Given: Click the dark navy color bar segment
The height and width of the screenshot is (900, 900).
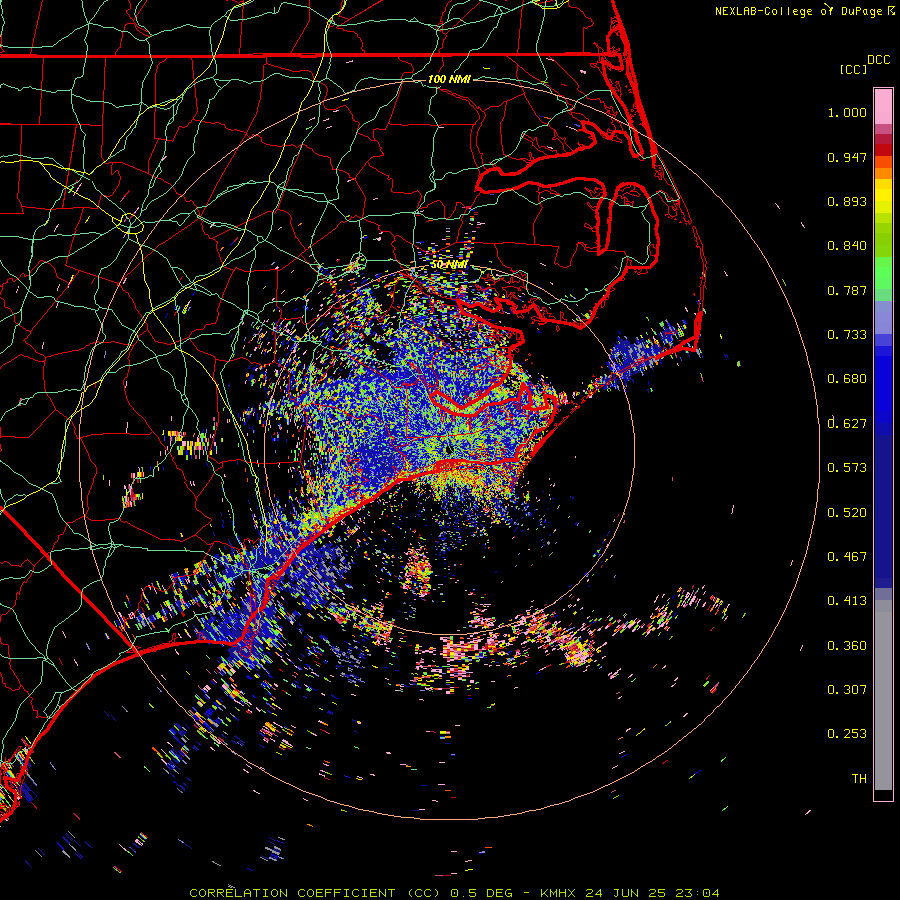Looking at the screenshot, I should pos(883,511).
